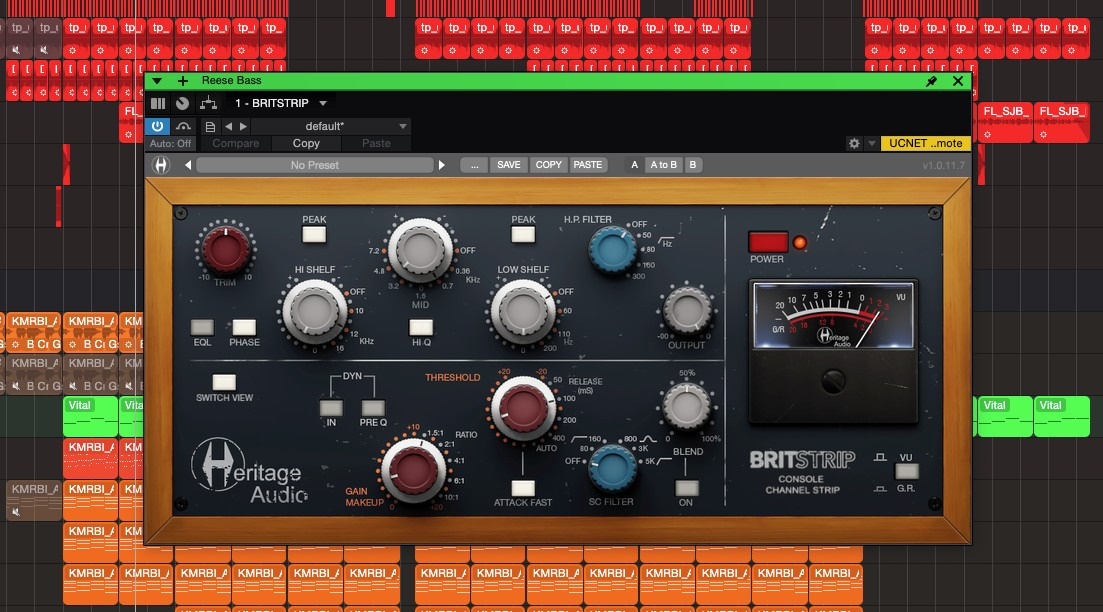
Task: Click the BLEND percentage knob
Action: [x=686, y=406]
